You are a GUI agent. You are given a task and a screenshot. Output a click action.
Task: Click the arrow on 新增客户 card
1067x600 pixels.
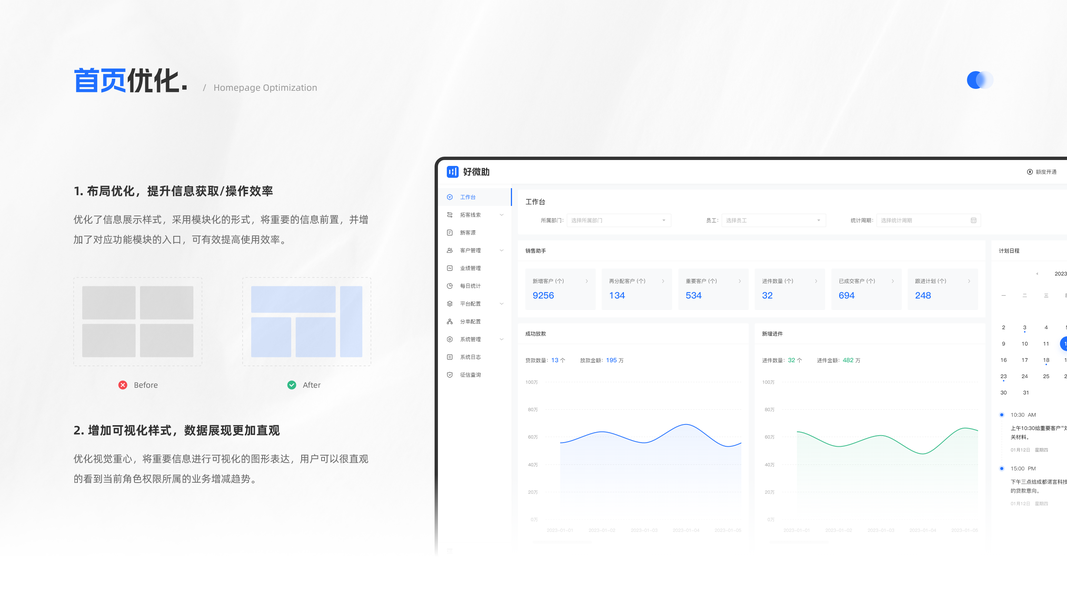[587, 281]
